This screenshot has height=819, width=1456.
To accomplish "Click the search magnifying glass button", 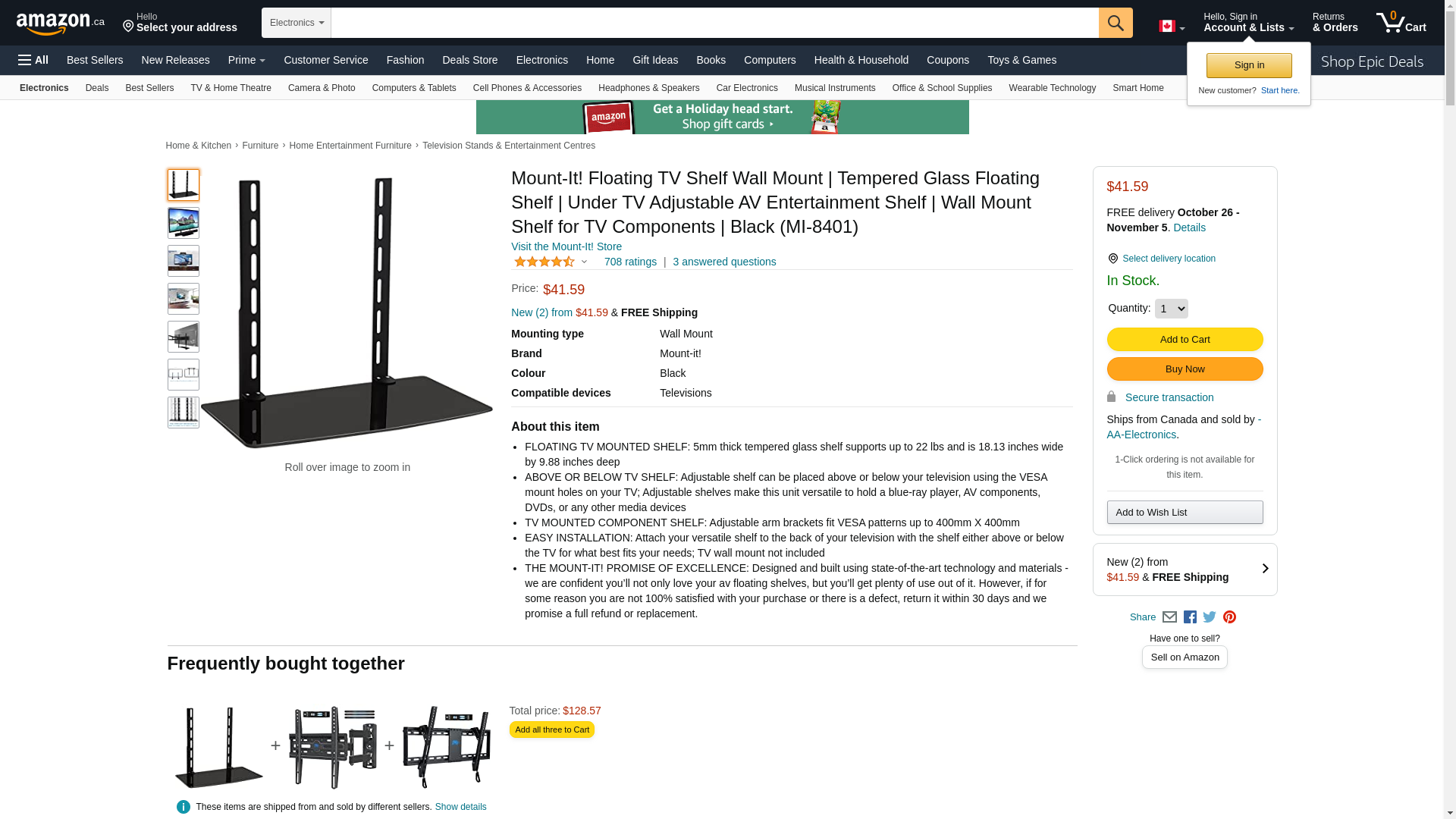I will coord(1115,23).
